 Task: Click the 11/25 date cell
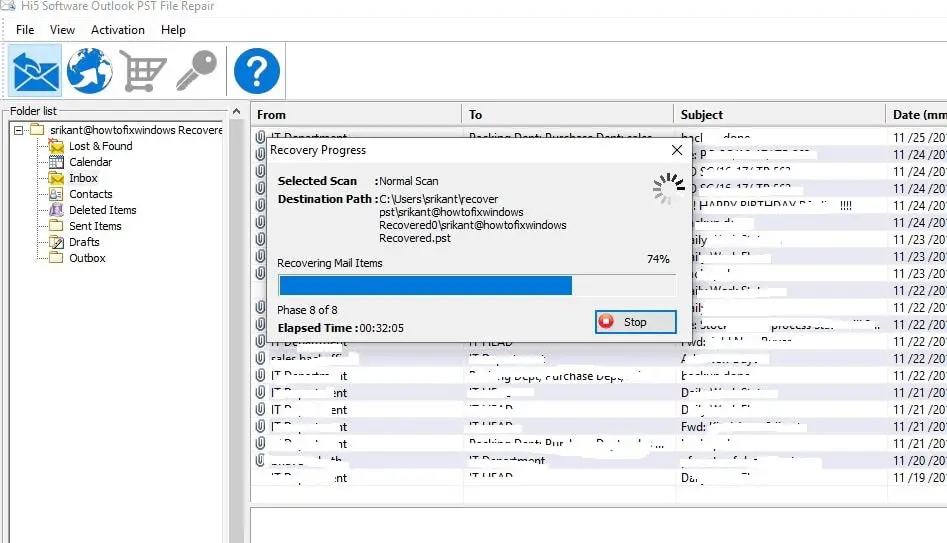920,138
